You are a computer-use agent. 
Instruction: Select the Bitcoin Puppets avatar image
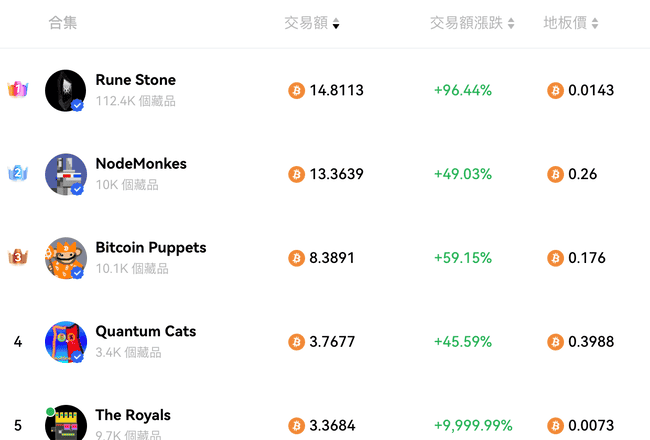[65, 258]
